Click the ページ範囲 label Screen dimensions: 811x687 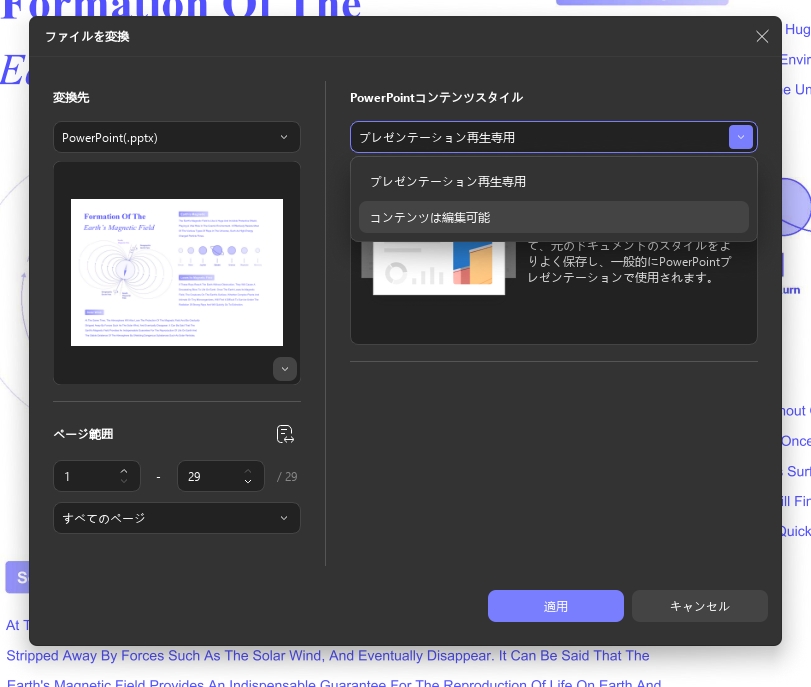[83, 434]
